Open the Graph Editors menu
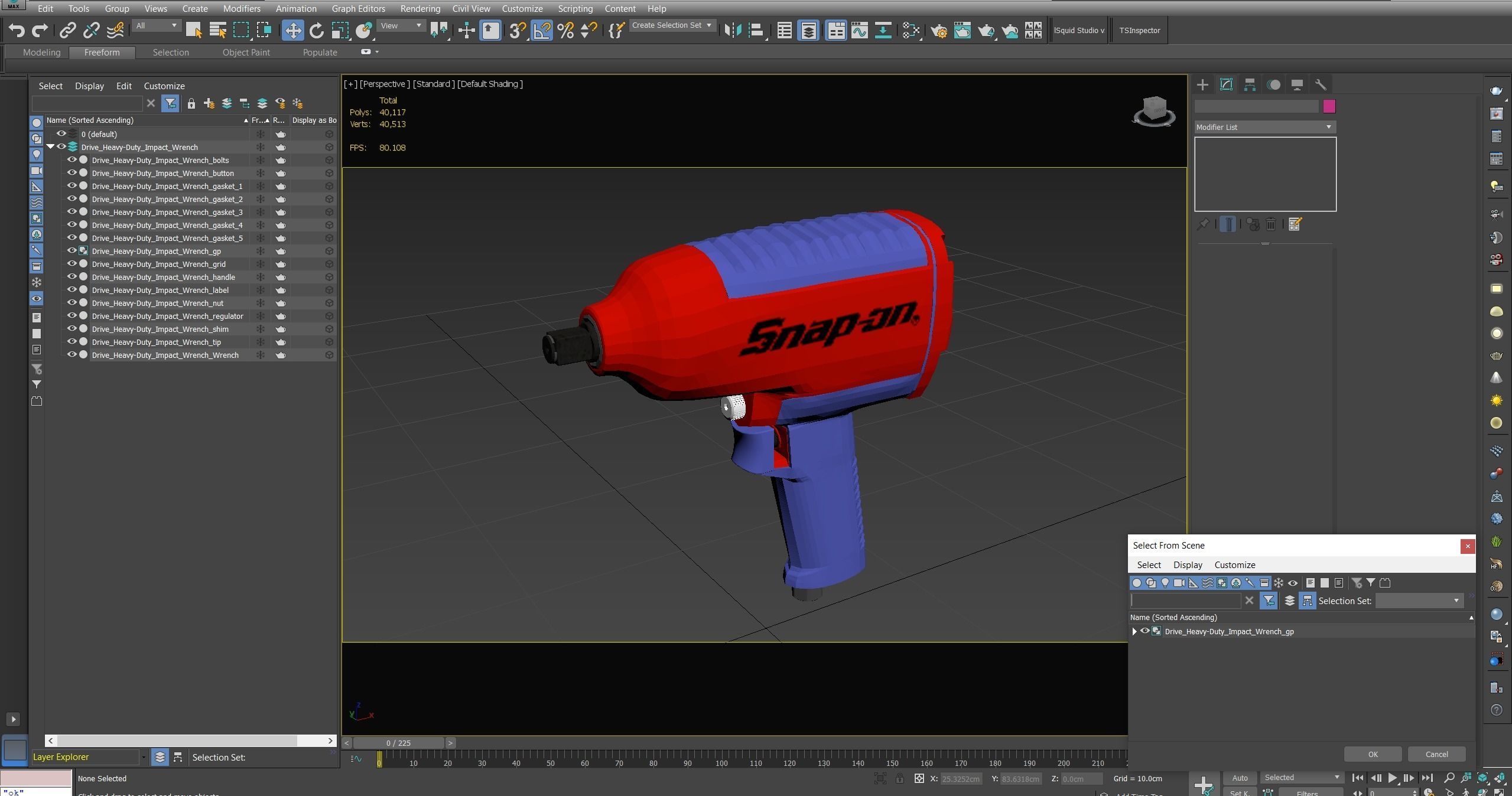Image resolution: width=1512 pixels, height=796 pixels. [358, 8]
